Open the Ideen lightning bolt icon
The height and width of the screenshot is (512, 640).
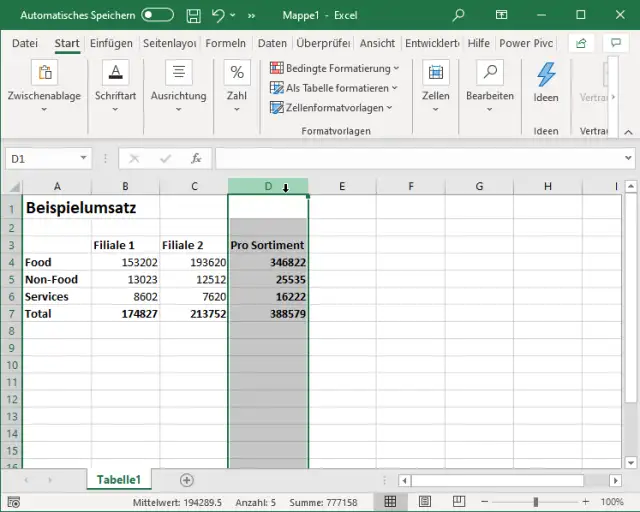(546, 75)
